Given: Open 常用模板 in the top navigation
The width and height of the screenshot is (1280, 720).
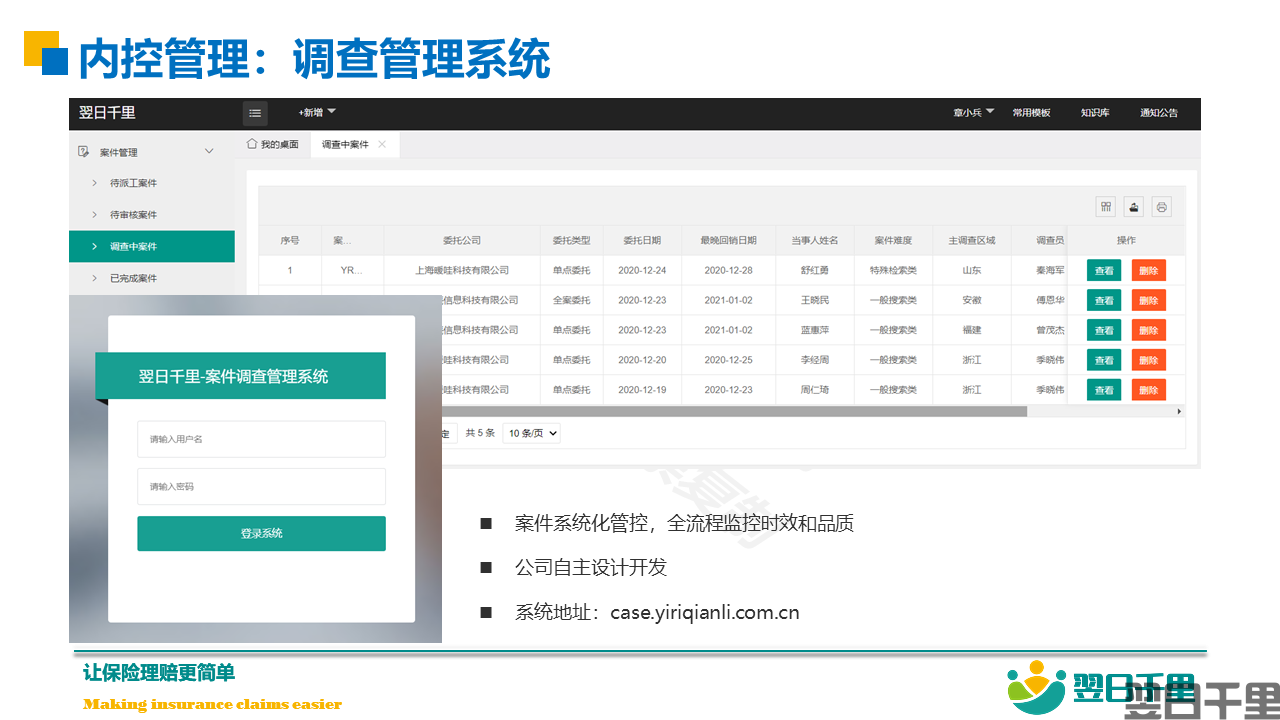Looking at the screenshot, I should (1031, 113).
